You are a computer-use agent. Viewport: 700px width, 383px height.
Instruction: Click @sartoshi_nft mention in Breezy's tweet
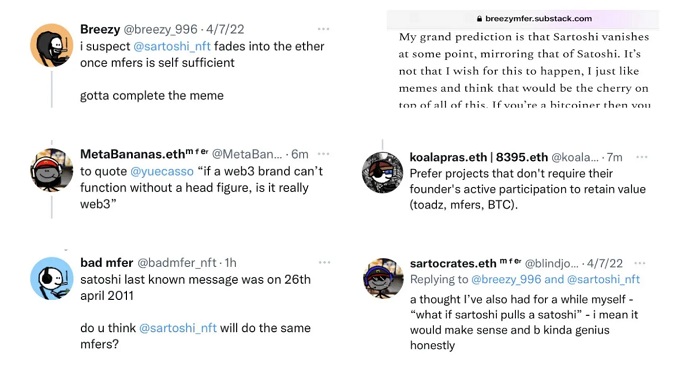(x=172, y=46)
